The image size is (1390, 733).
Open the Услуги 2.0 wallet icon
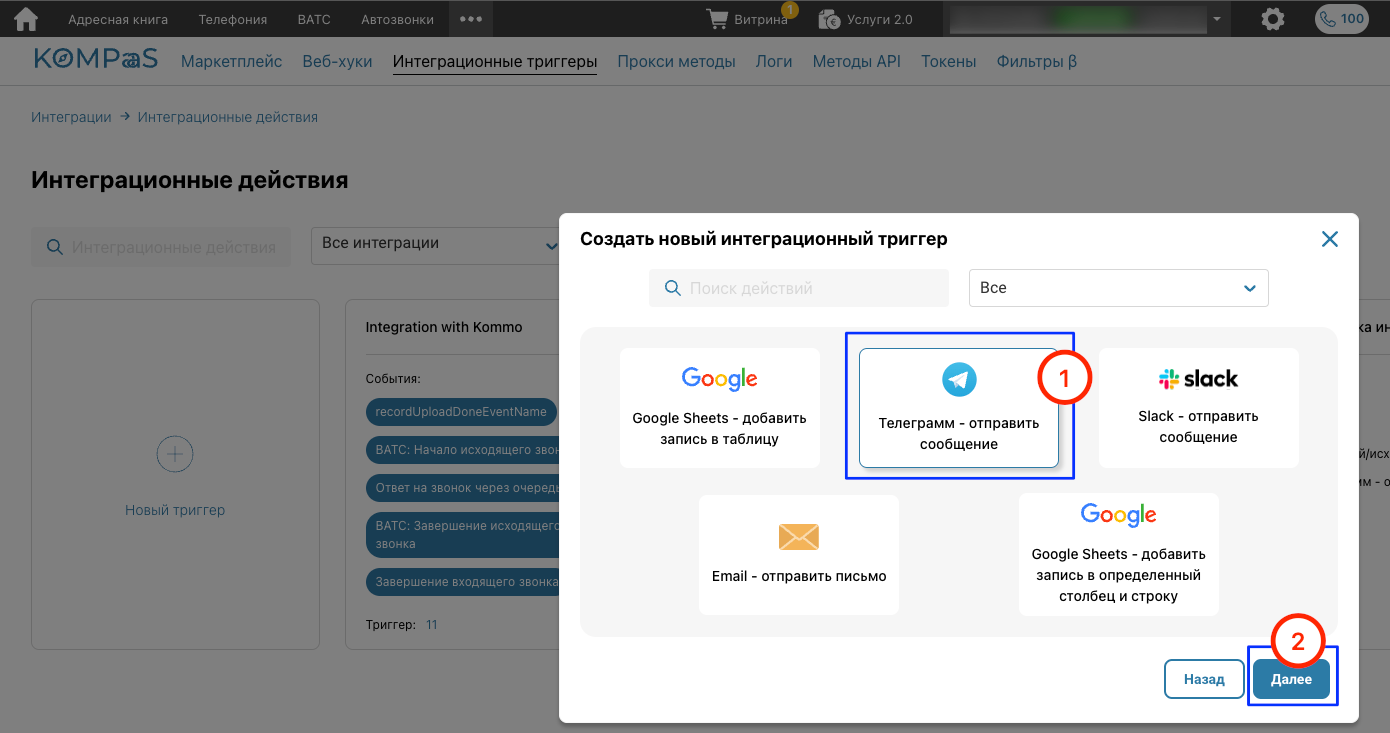tap(828, 19)
